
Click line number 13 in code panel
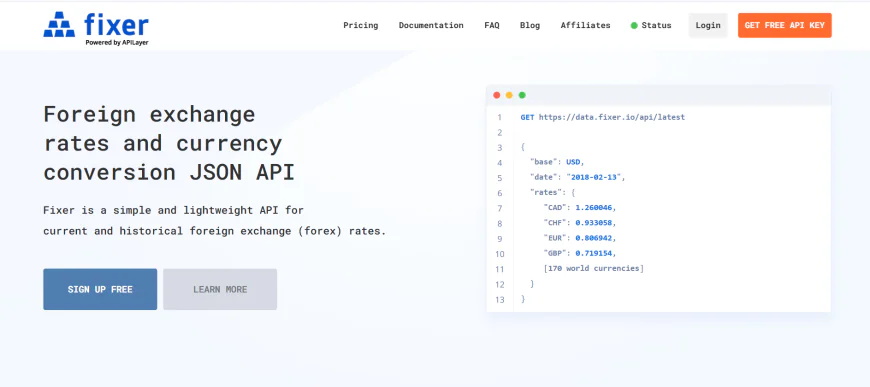point(500,300)
